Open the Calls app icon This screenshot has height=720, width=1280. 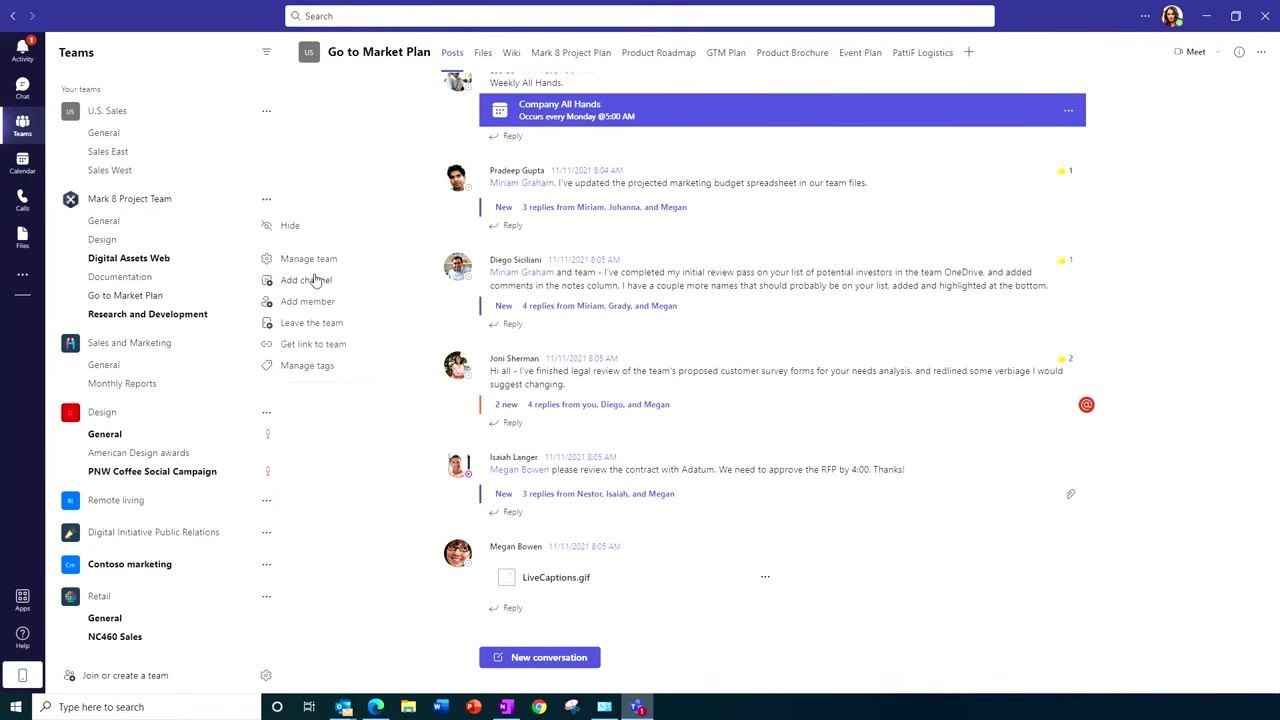22,200
